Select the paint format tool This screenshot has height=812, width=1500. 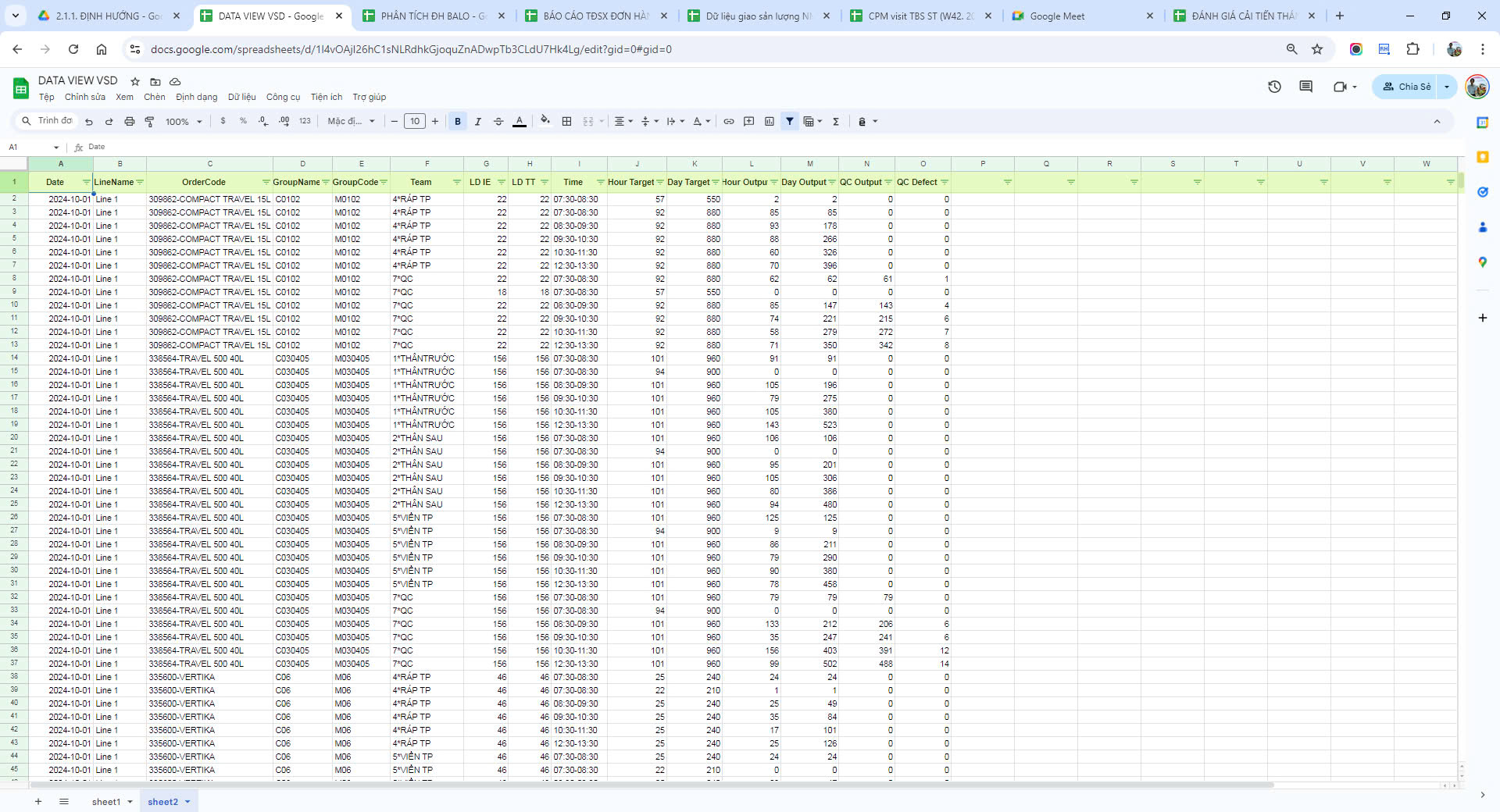[149, 122]
